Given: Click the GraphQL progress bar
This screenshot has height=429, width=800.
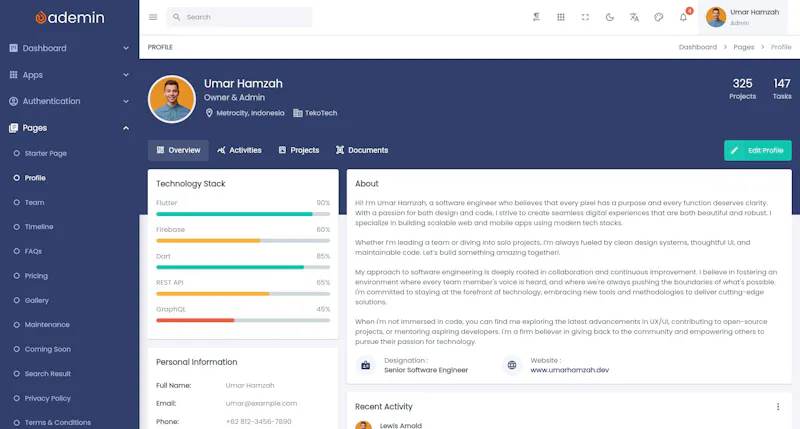Looking at the screenshot, I should pyautogui.click(x=243, y=320).
